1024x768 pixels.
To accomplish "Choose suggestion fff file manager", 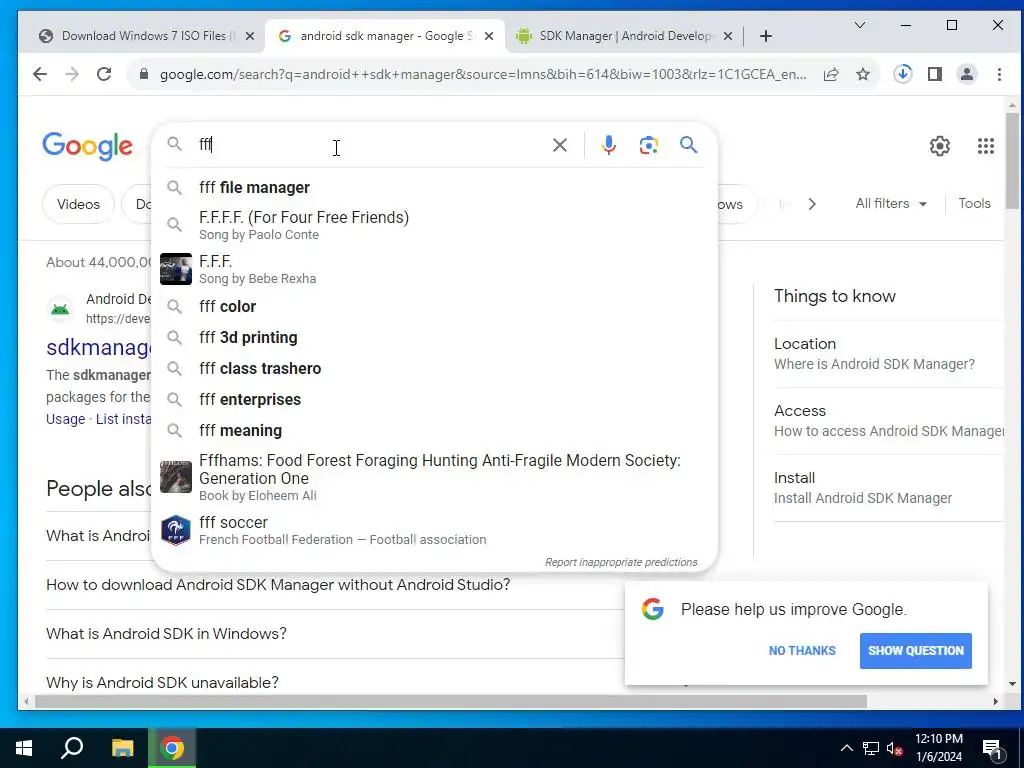I will (x=434, y=188).
